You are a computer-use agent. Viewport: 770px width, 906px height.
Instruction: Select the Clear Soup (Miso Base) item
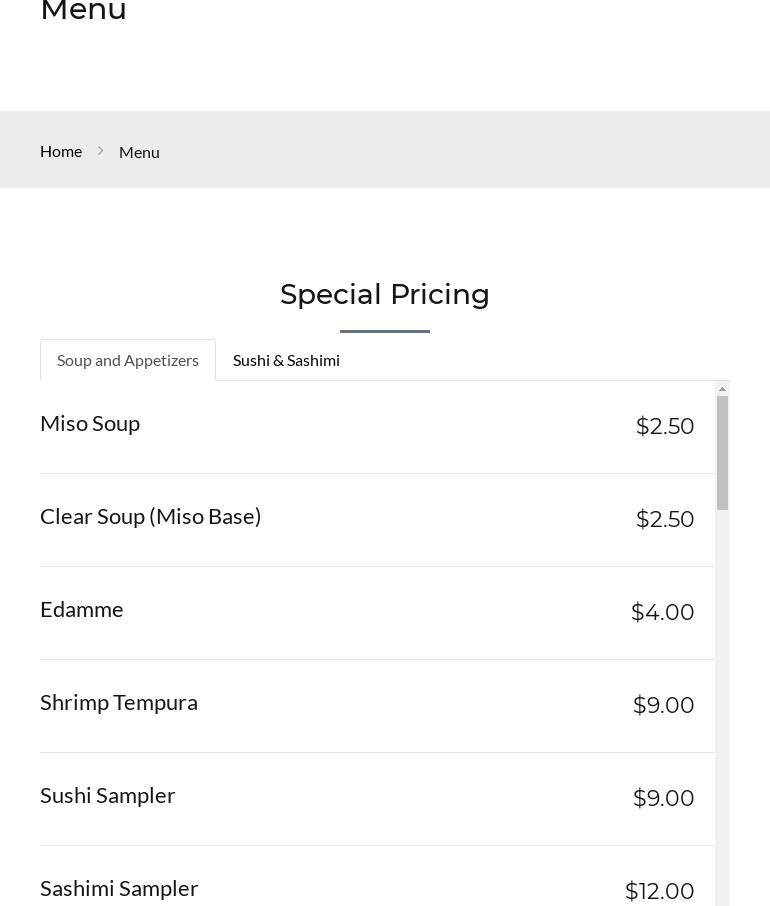(x=150, y=517)
